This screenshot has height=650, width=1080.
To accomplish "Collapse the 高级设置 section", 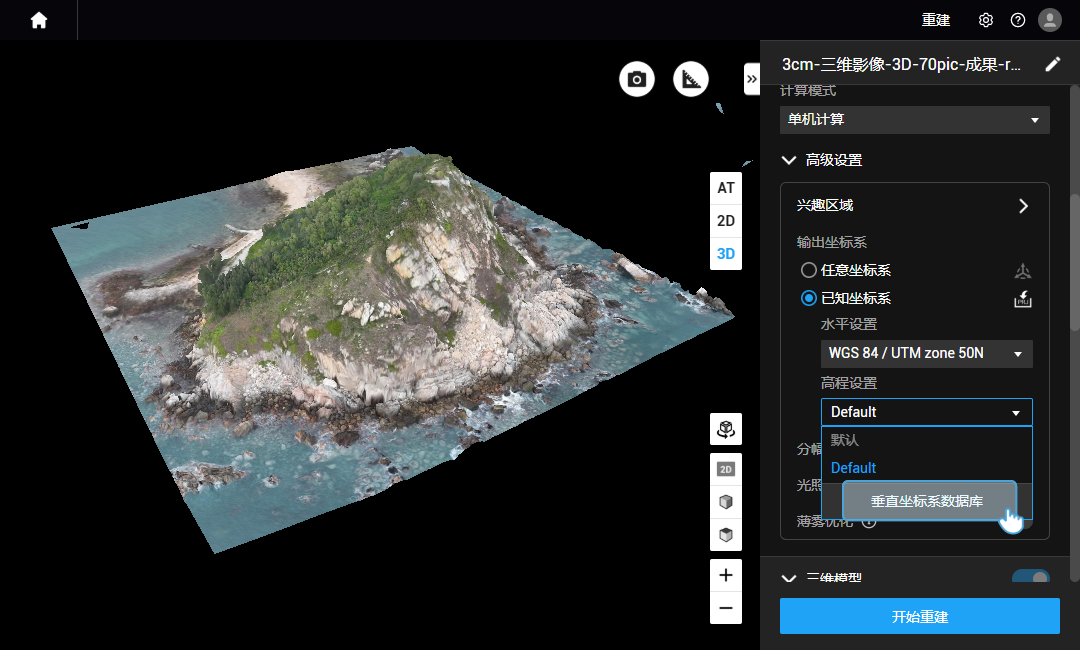I will tap(789, 160).
